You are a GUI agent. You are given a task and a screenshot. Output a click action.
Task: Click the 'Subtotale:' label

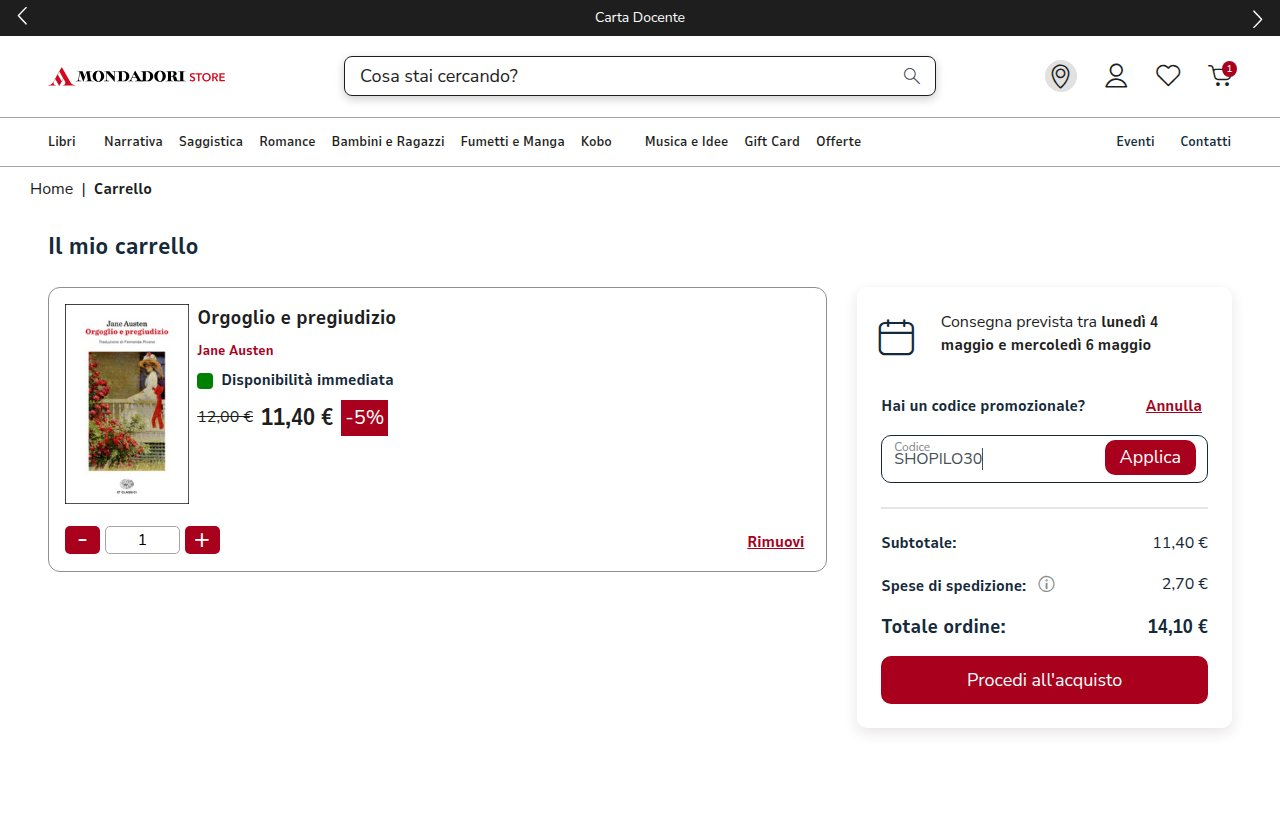[919, 543]
